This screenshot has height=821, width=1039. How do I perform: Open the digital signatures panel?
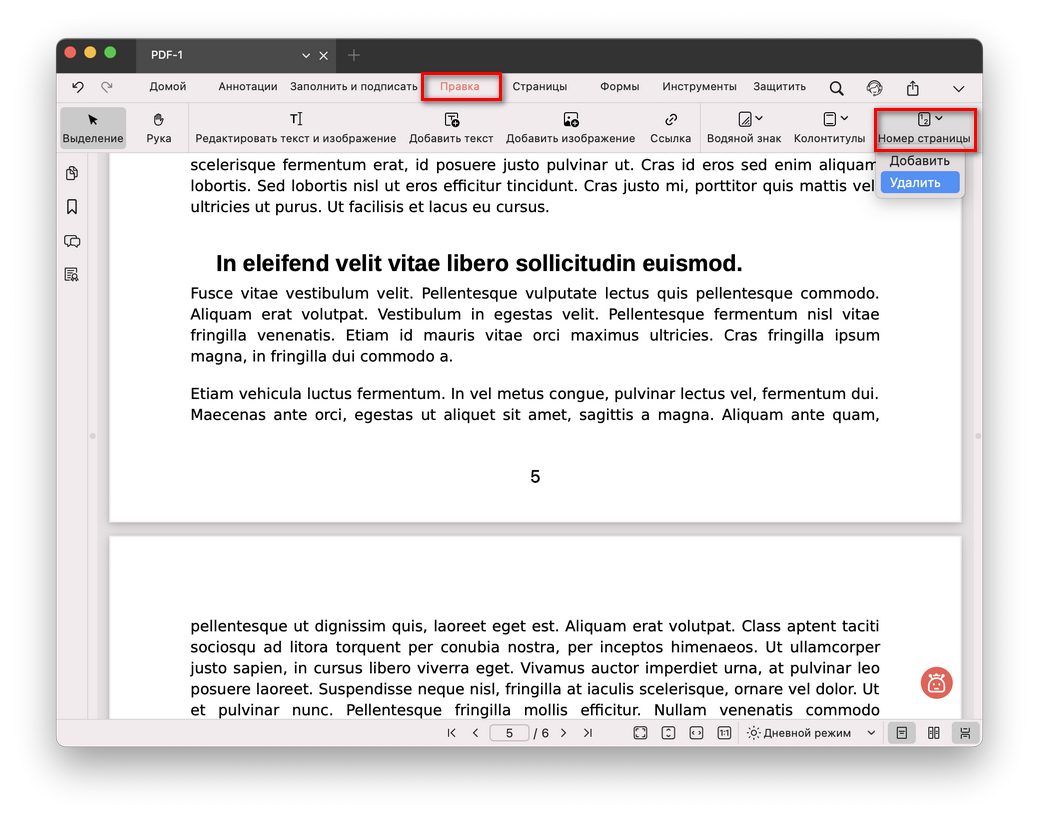pyautogui.click(x=71, y=273)
